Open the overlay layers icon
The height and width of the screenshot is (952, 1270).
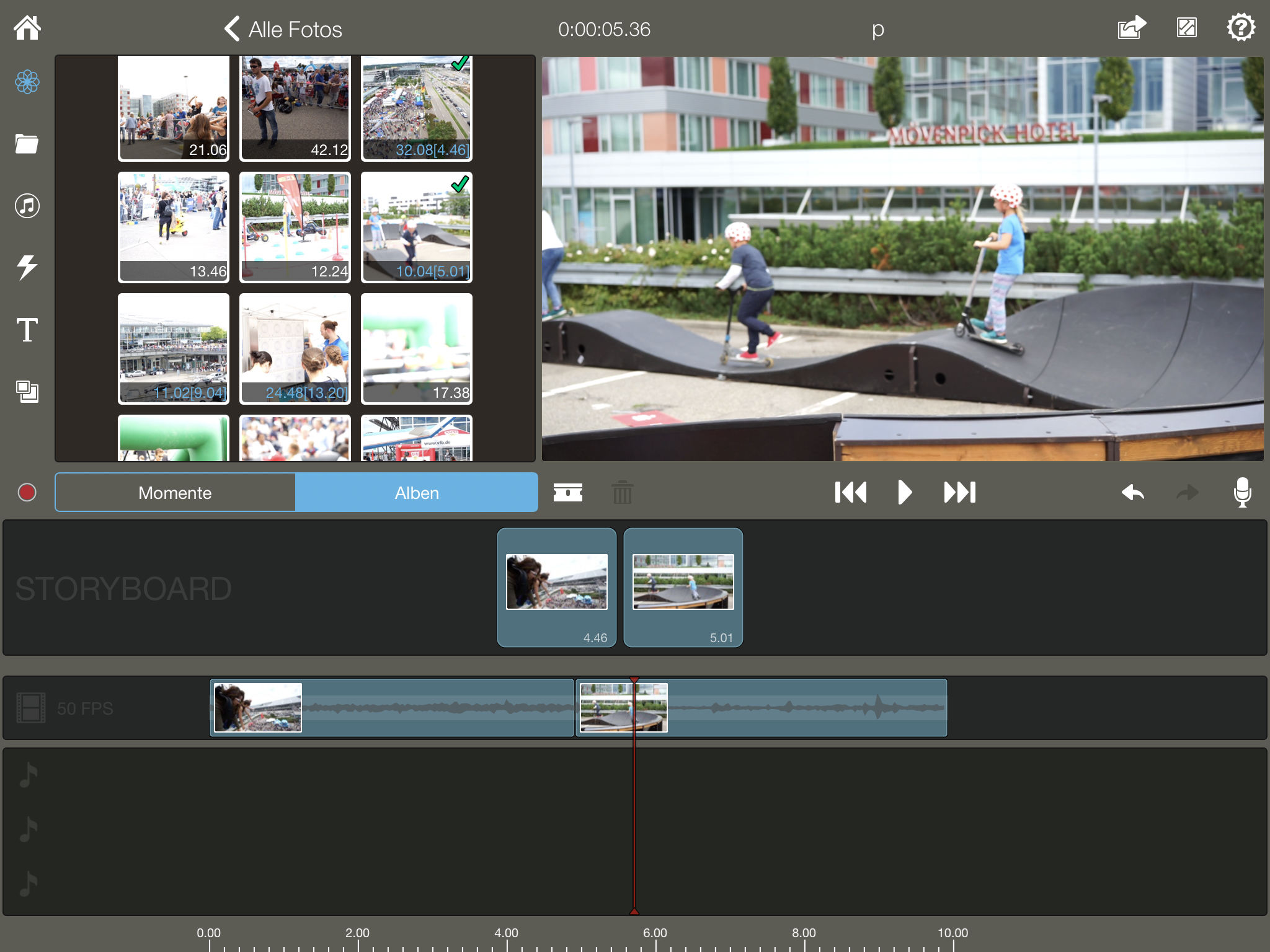point(27,392)
